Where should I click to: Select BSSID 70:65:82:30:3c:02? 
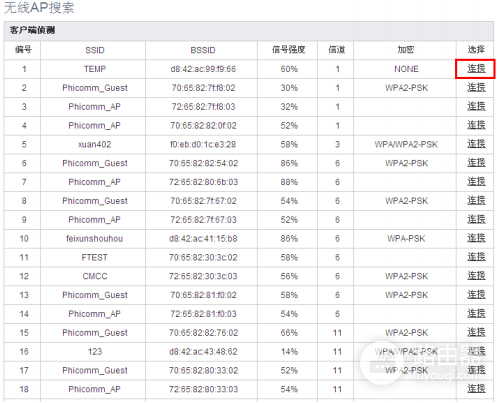(x=203, y=257)
